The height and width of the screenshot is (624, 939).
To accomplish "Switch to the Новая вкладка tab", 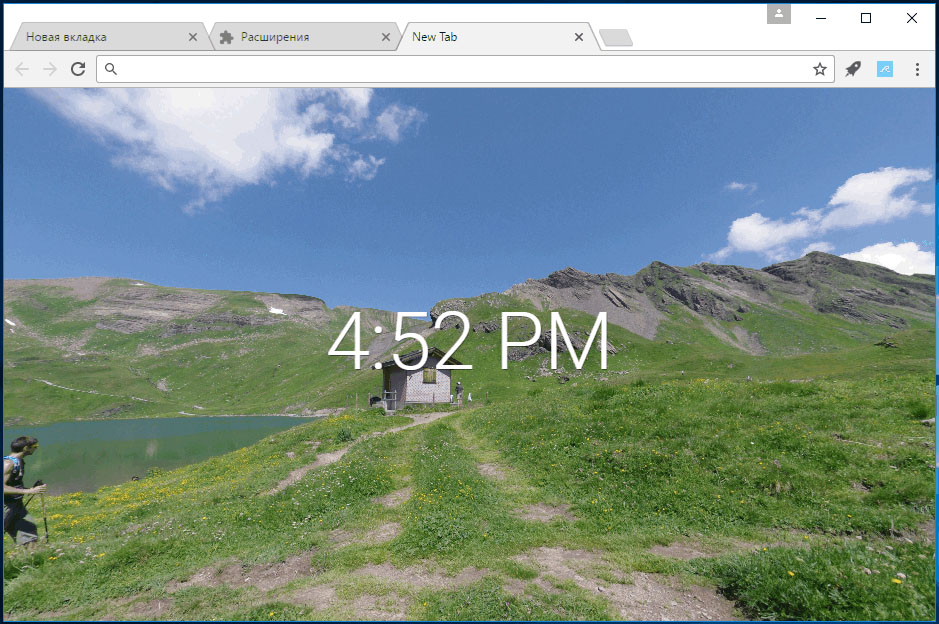I will [108, 37].
